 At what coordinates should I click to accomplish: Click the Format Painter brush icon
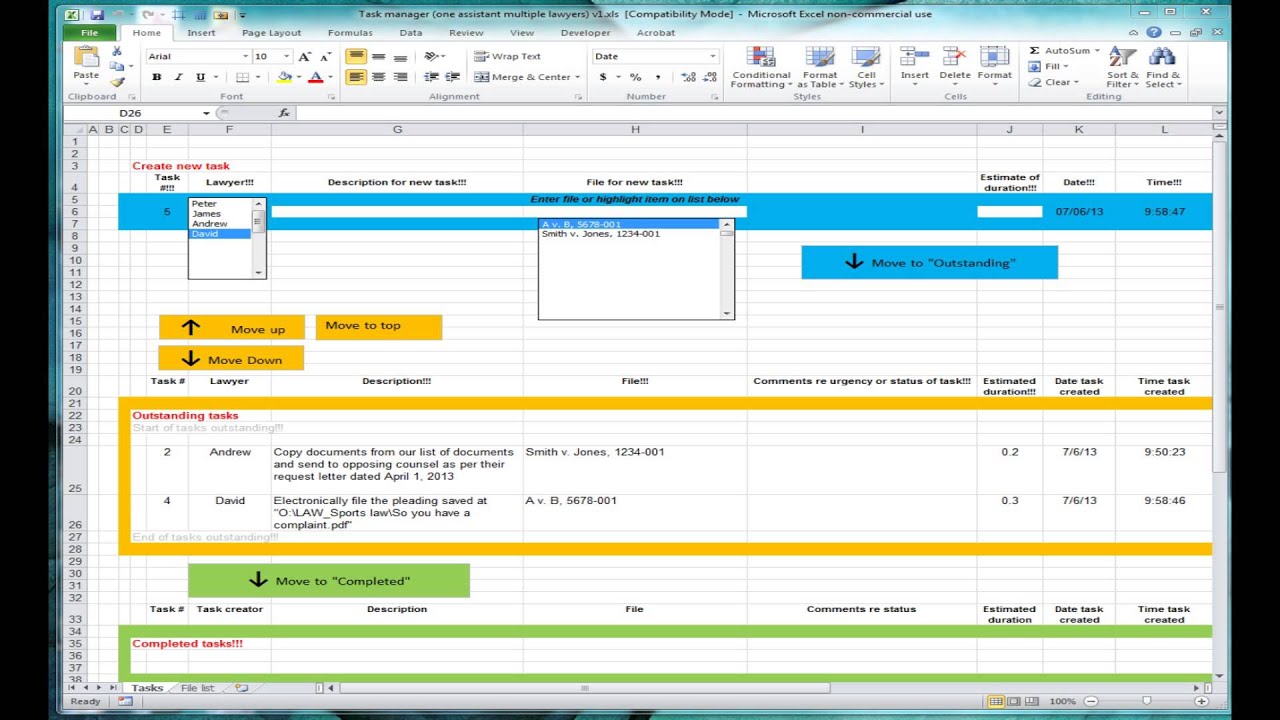click(x=117, y=83)
